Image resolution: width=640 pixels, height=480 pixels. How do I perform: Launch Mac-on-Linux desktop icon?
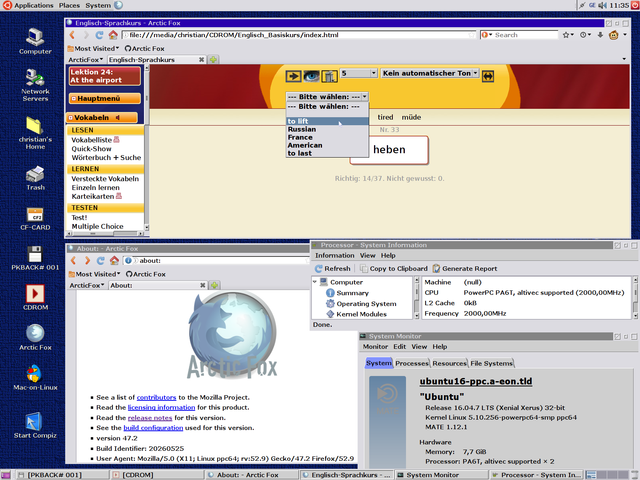click(35, 378)
